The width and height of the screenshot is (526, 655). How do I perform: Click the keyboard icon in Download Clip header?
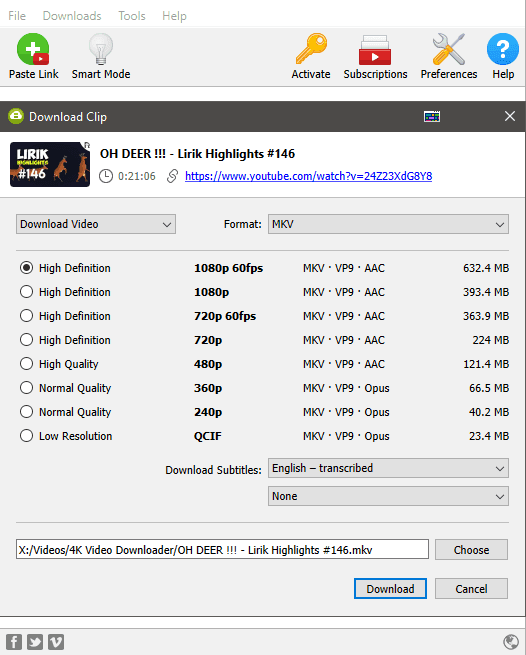coord(432,117)
